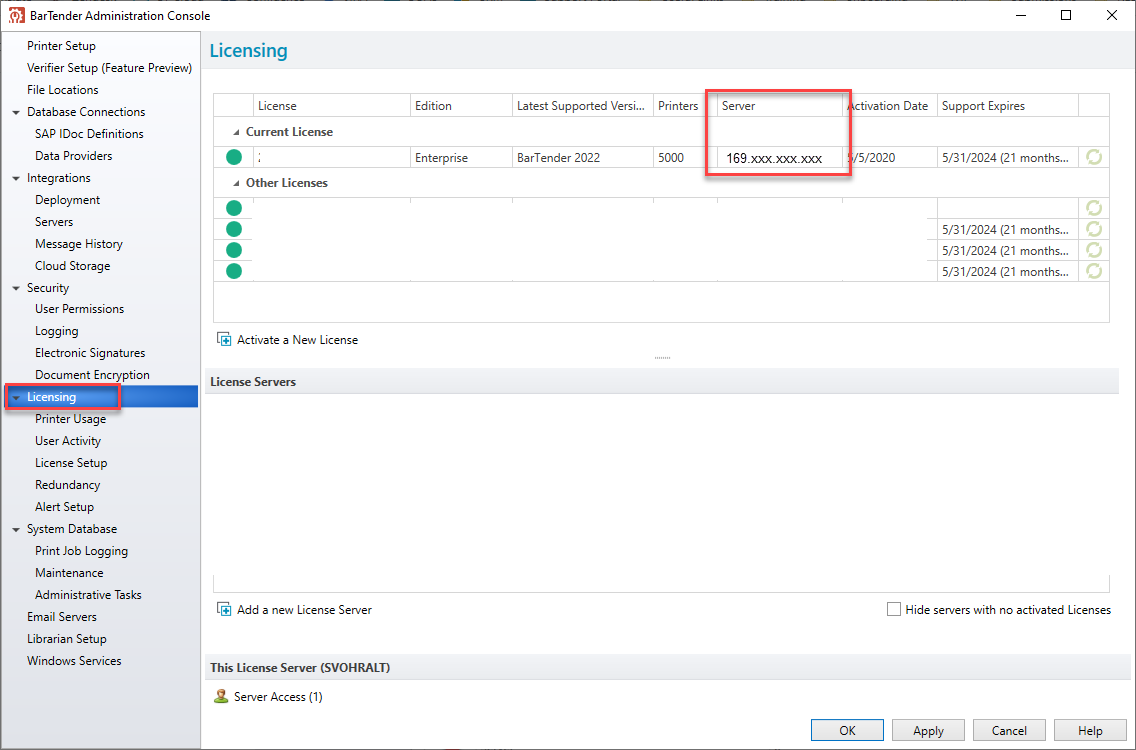
Task: Open Maintenance page
Action: (69, 573)
